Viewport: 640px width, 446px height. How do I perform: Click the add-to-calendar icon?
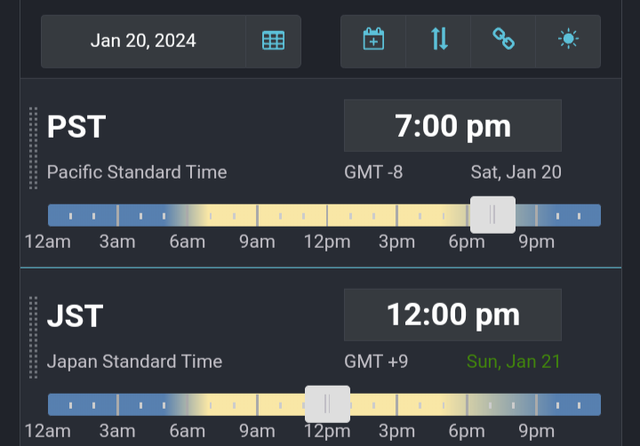[x=373, y=39]
